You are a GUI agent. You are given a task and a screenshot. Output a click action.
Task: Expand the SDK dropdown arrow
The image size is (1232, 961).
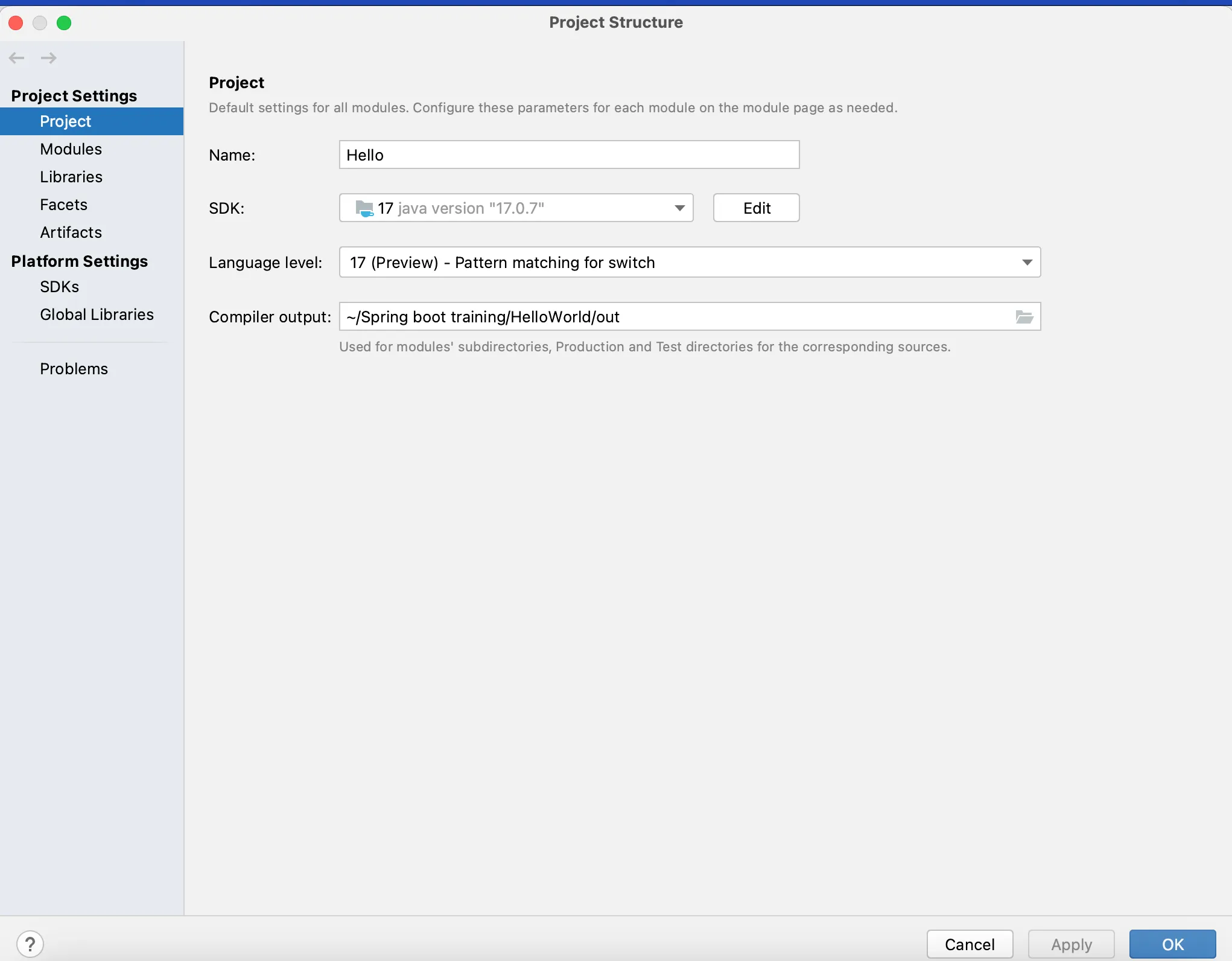point(679,208)
